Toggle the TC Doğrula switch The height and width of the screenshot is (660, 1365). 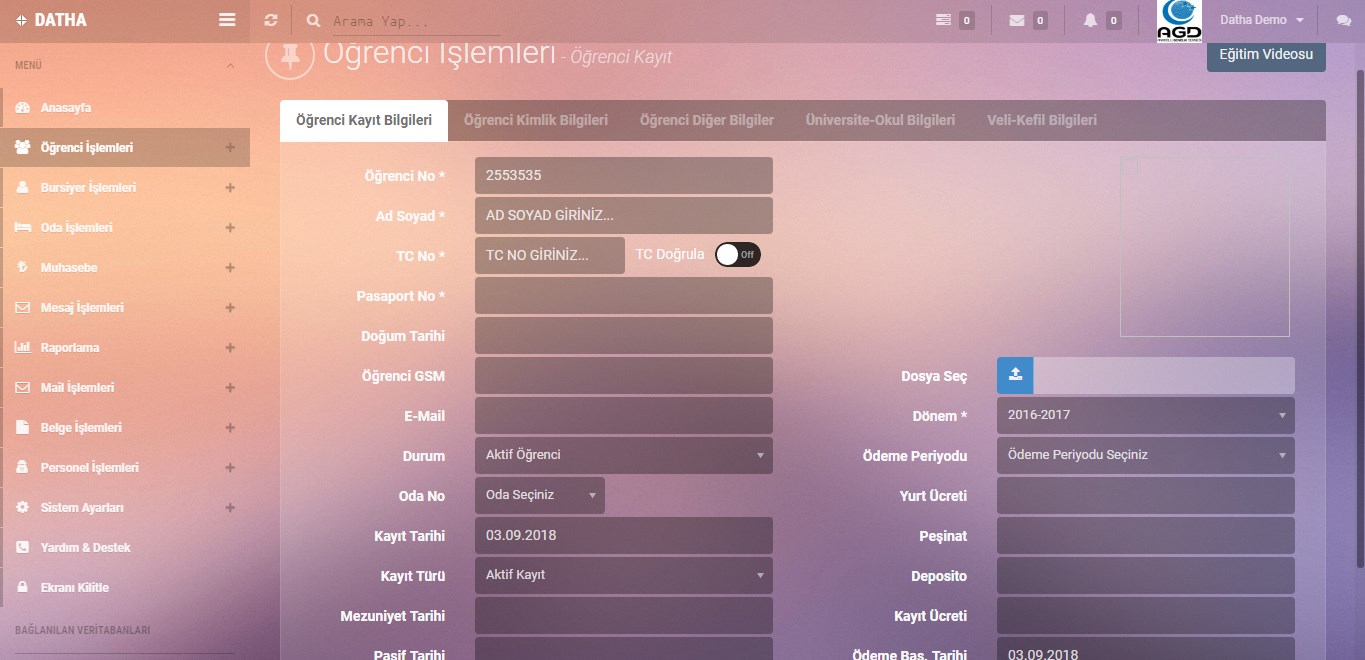point(738,255)
